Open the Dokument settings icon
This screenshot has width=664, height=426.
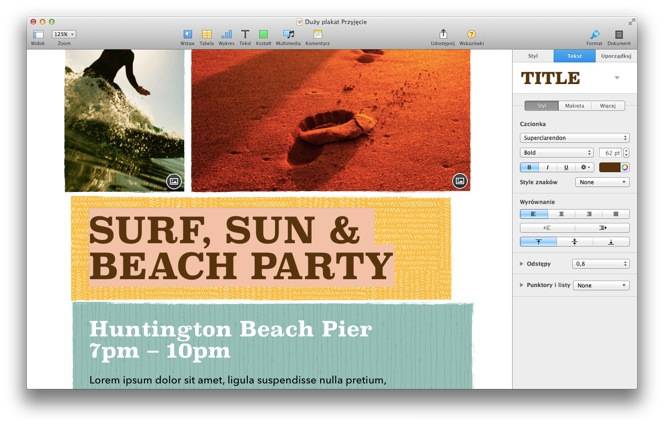(619, 35)
